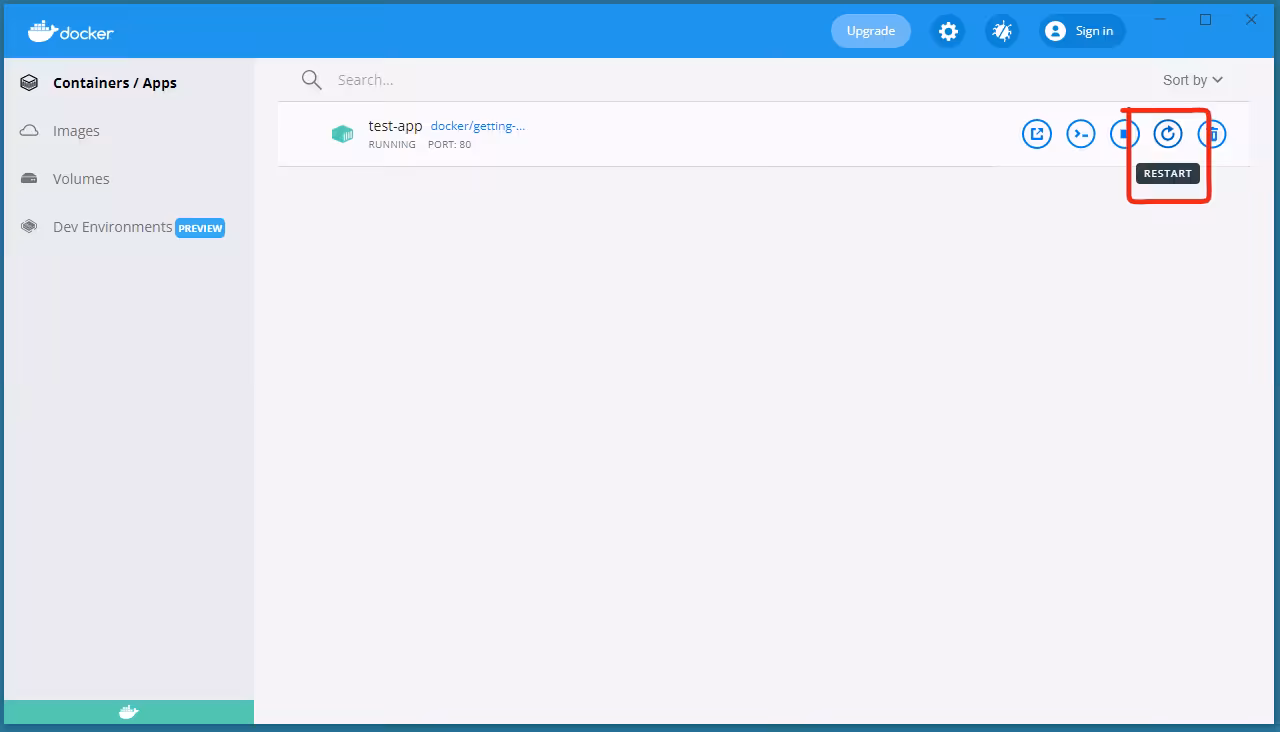The width and height of the screenshot is (1280, 732).
Task: Open the troubleshoot bug icon
Action: tap(1001, 31)
